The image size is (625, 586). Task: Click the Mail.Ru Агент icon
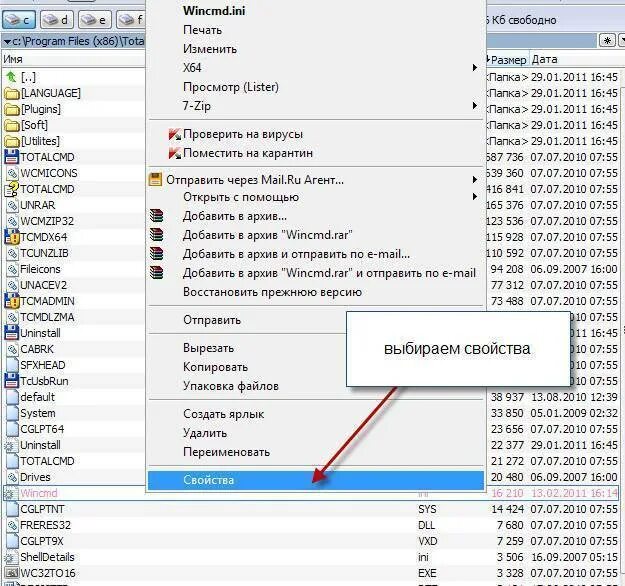pos(155,180)
